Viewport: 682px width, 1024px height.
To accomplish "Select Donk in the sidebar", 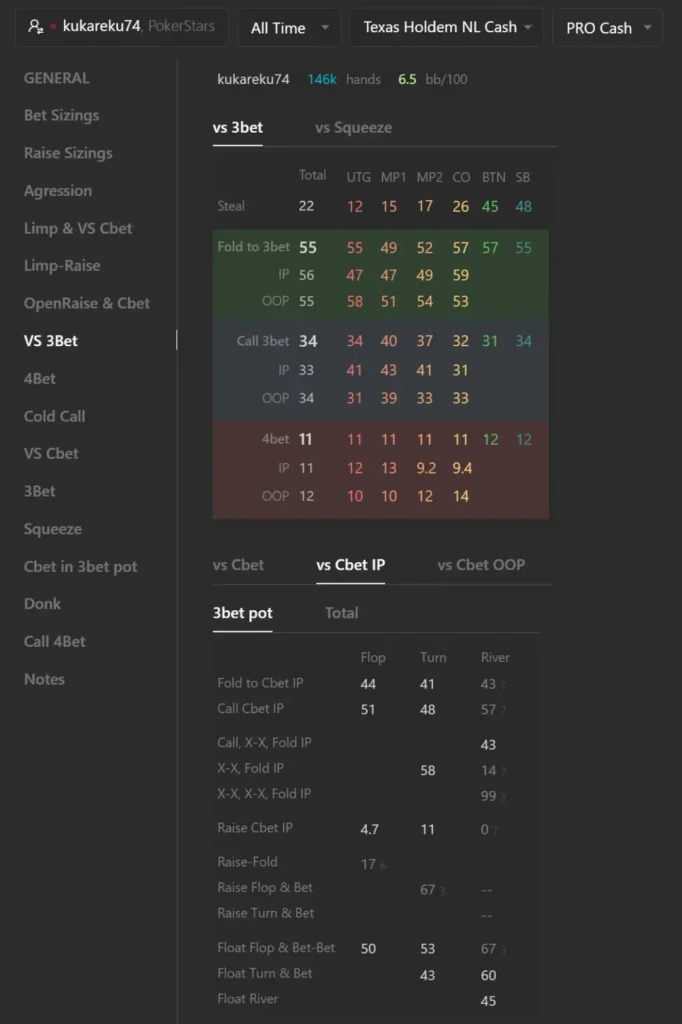I will click(42, 603).
